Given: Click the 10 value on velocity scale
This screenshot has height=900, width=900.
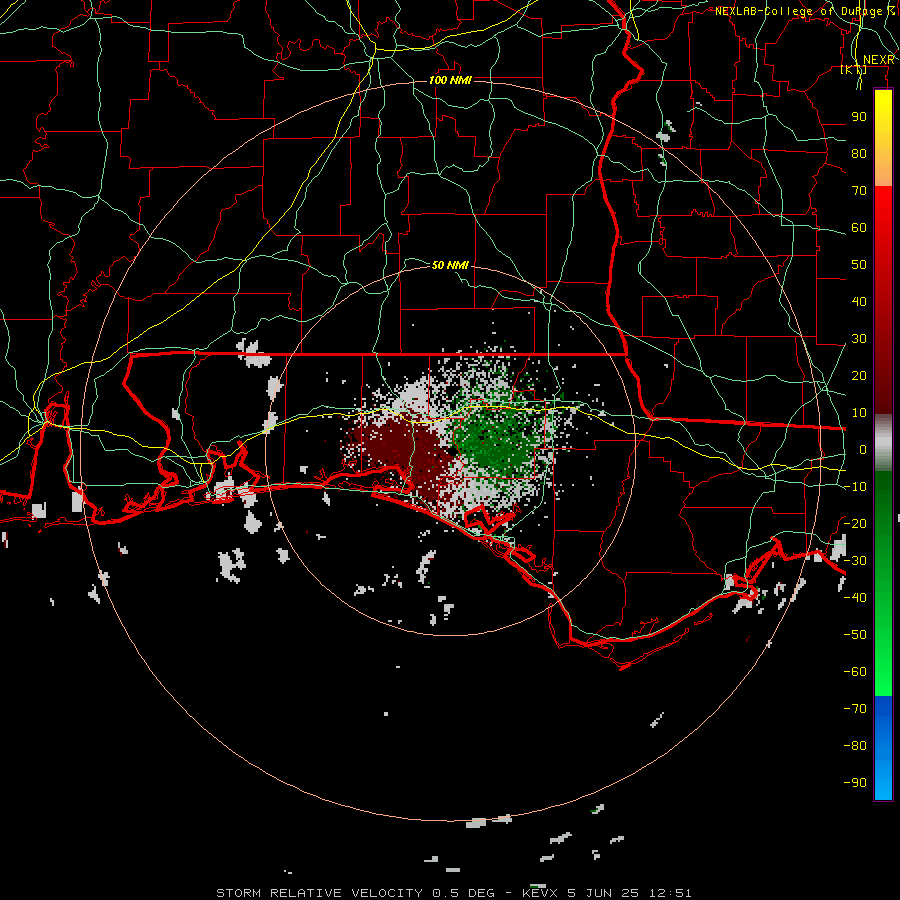Looking at the screenshot, I should (x=859, y=413).
